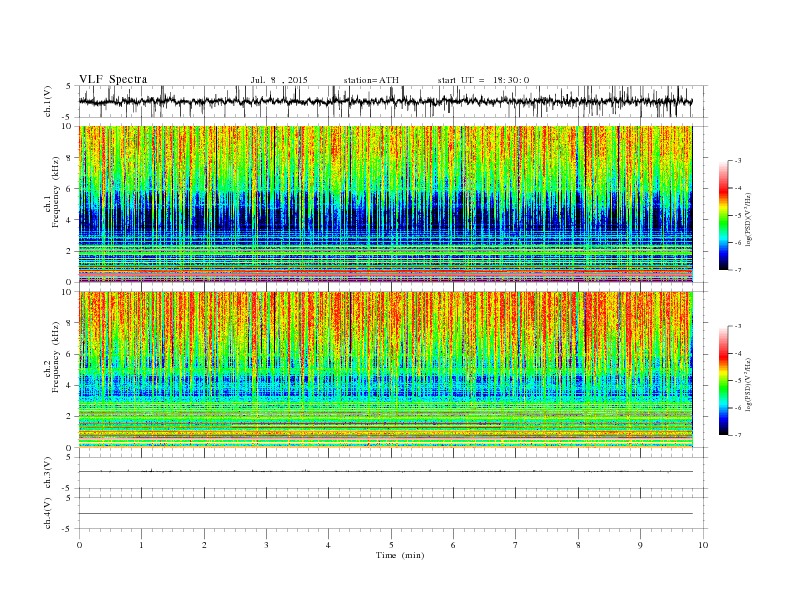Click the "VLF Spectra" plot title
The image size is (792, 612).
(113, 79)
